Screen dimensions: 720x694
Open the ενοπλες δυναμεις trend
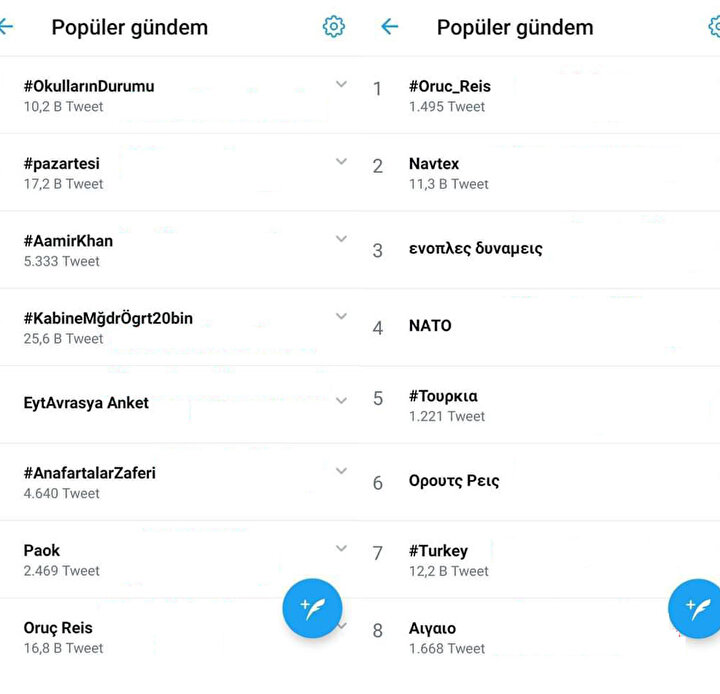click(x=475, y=249)
